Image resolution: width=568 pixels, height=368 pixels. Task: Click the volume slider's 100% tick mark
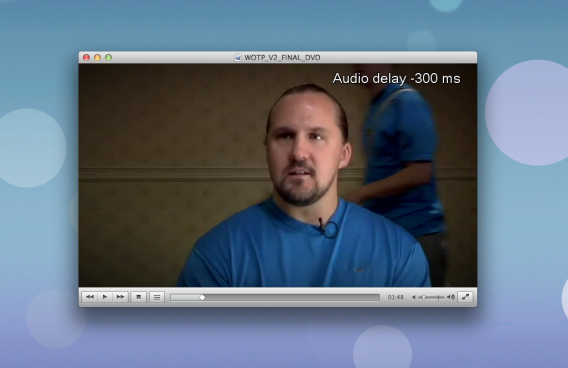tap(438, 297)
